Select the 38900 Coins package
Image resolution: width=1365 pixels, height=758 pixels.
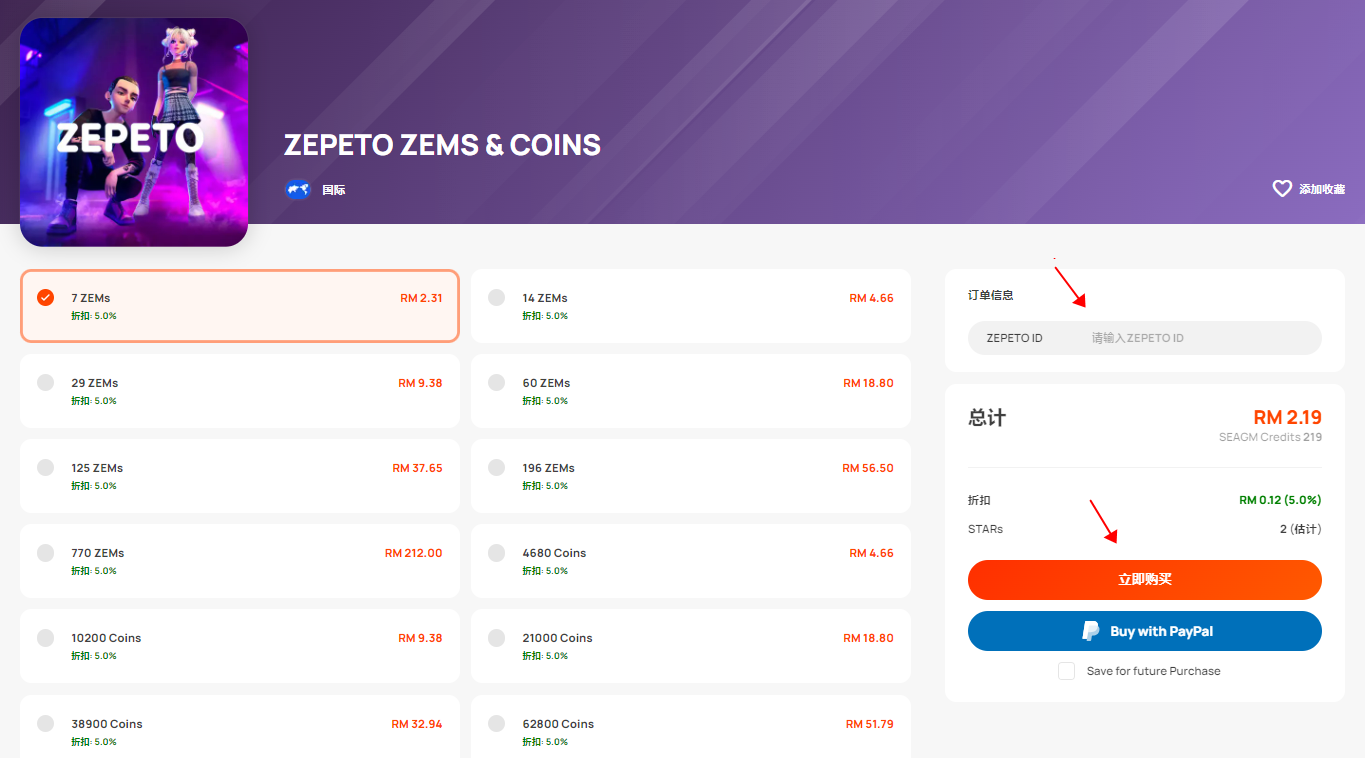tap(240, 727)
